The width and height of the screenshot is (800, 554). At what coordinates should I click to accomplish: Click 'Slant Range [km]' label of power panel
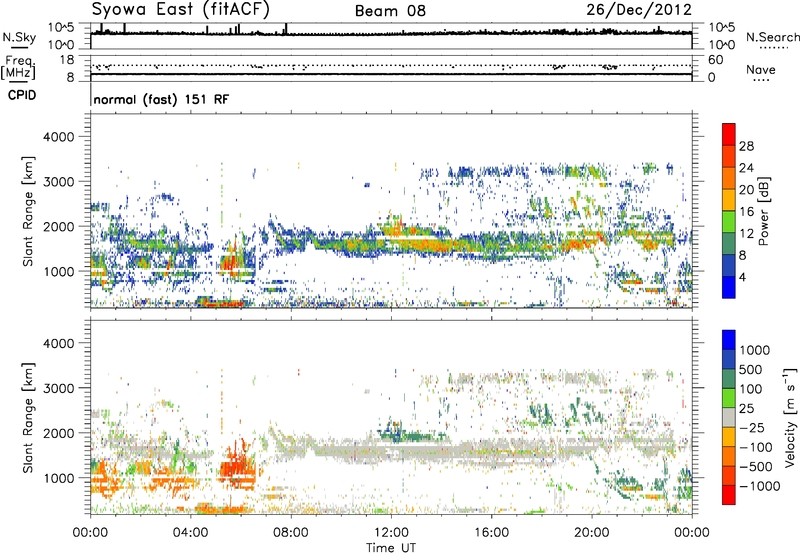pyautogui.click(x=29, y=211)
